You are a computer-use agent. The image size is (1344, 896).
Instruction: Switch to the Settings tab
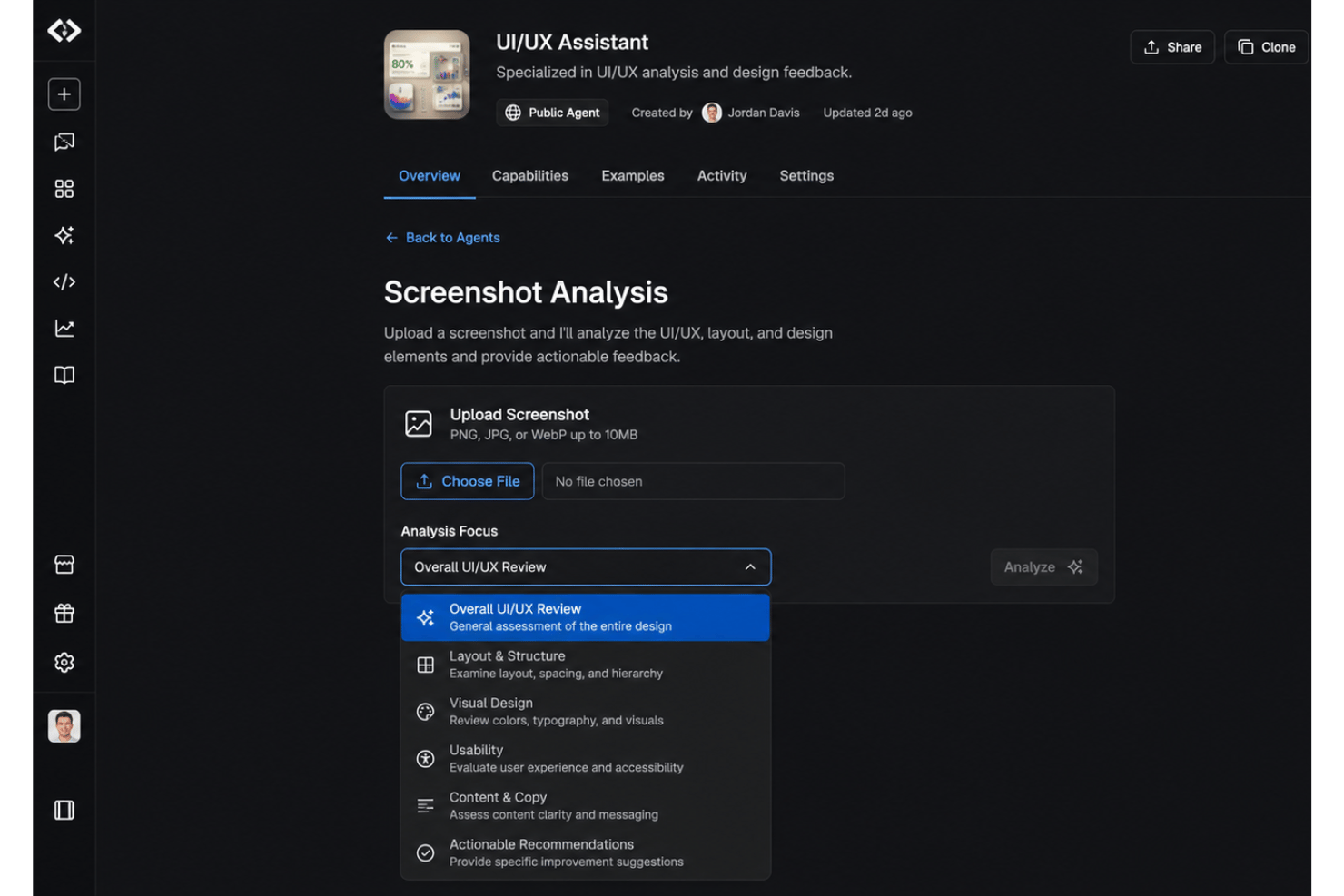pos(806,176)
